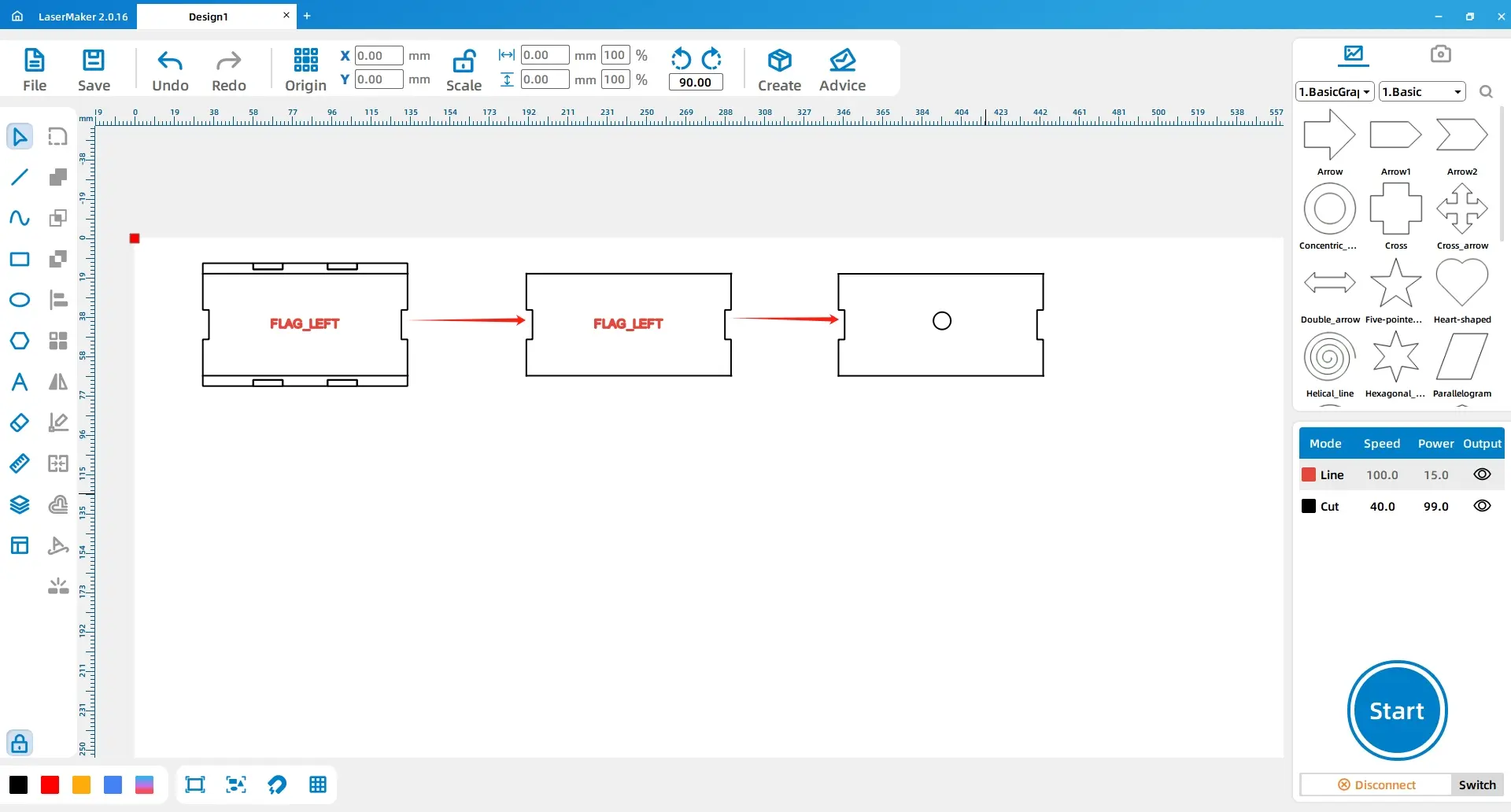Search the shape library
1511x812 pixels.
click(x=1486, y=92)
